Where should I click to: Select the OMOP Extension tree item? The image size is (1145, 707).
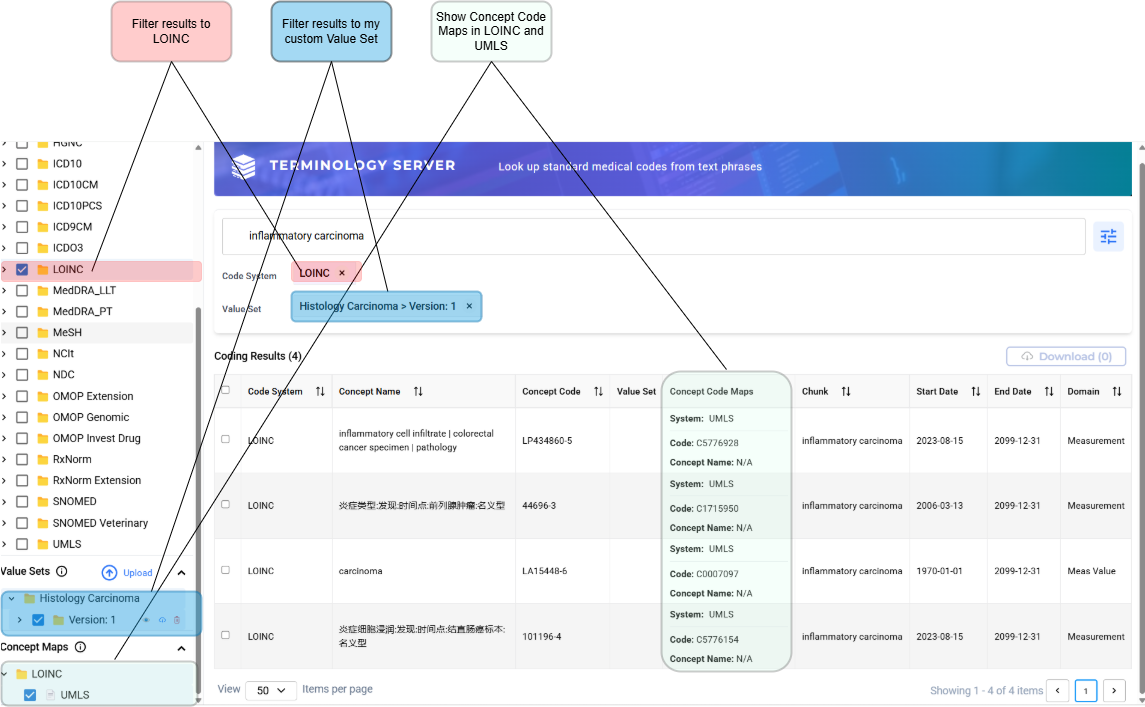93,396
